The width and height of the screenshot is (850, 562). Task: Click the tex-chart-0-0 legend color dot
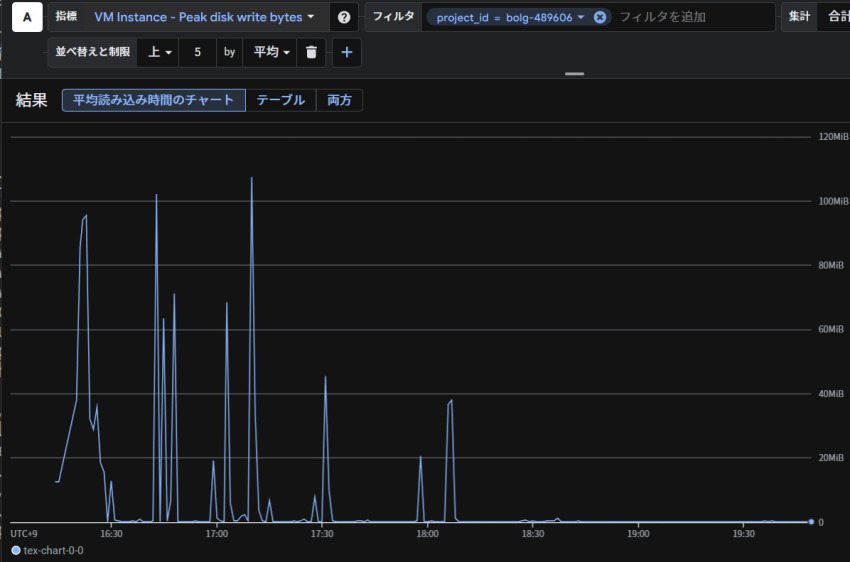click(15, 550)
